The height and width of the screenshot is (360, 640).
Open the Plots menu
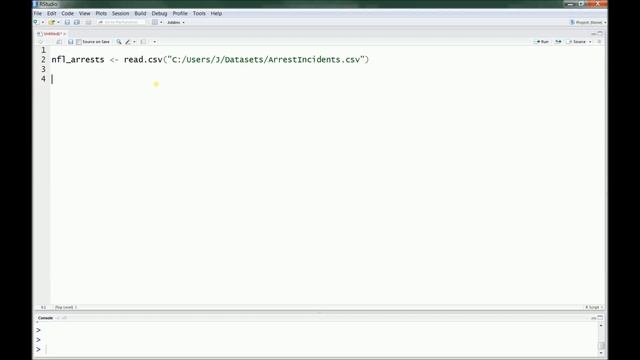101,13
